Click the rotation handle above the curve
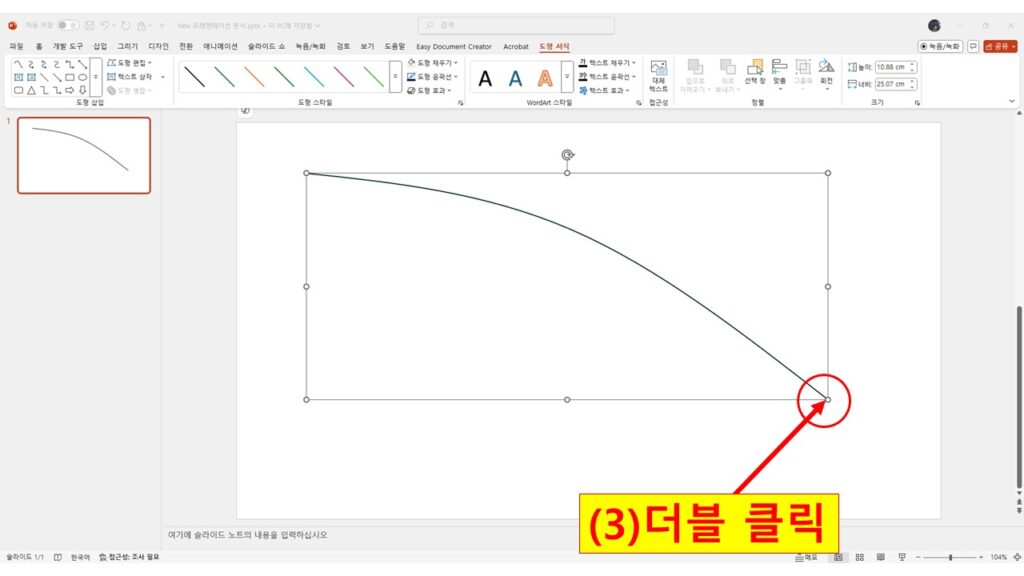Image resolution: width=1024 pixels, height=576 pixels. point(568,155)
